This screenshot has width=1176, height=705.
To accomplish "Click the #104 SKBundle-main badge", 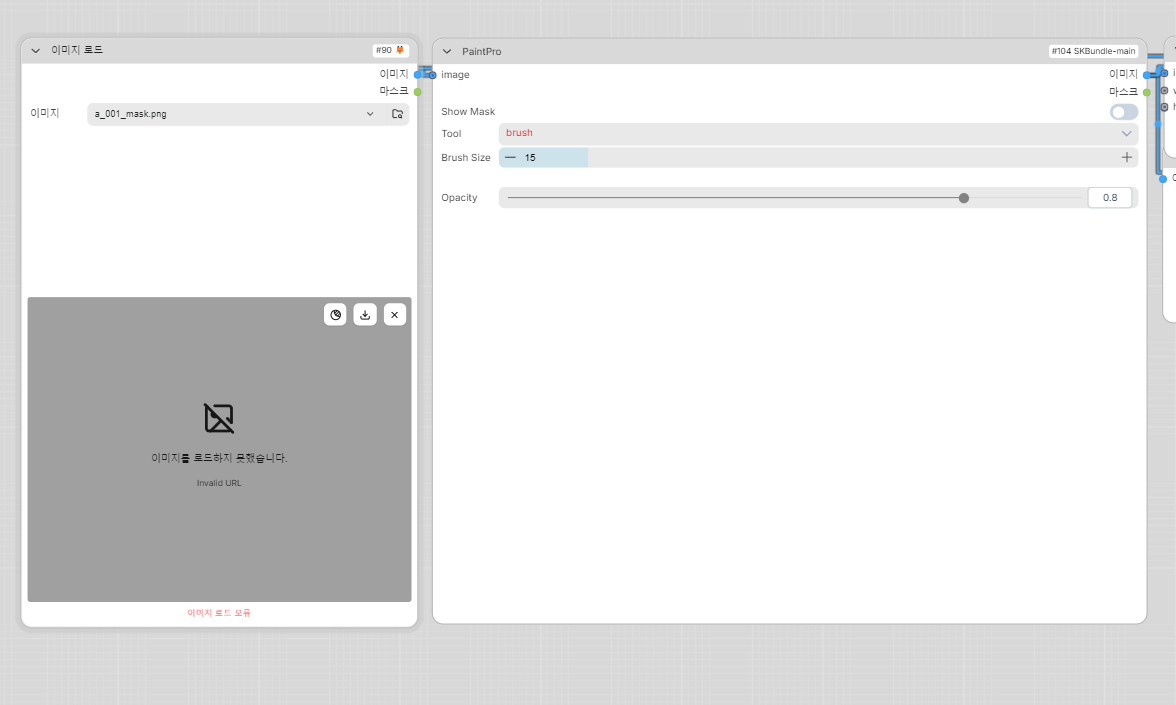I will (x=1093, y=51).
